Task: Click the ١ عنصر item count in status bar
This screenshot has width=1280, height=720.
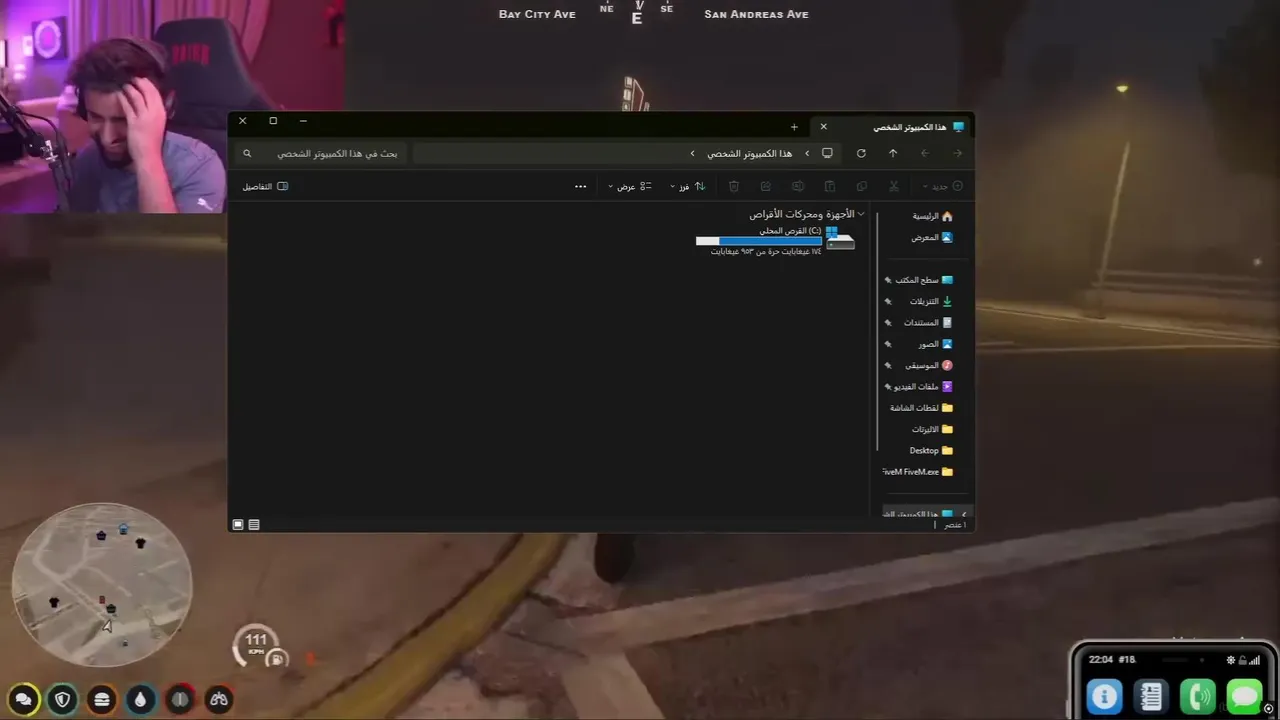Action: pos(956,525)
